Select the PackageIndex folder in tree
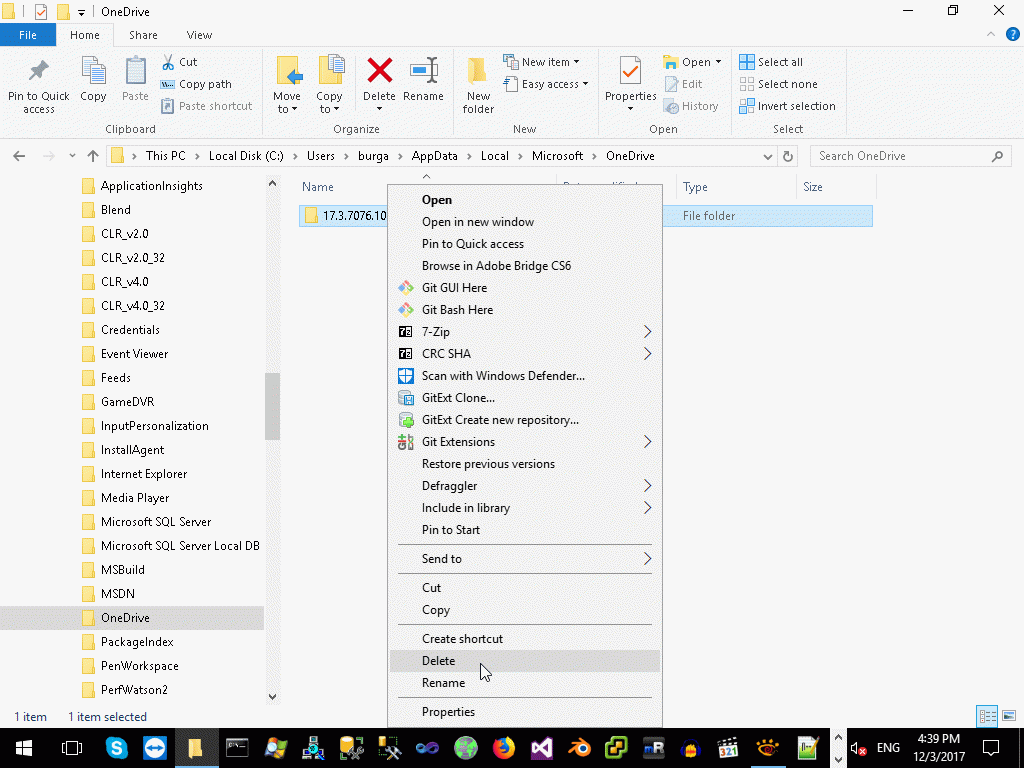1024x768 pixels. pos(137,642)
